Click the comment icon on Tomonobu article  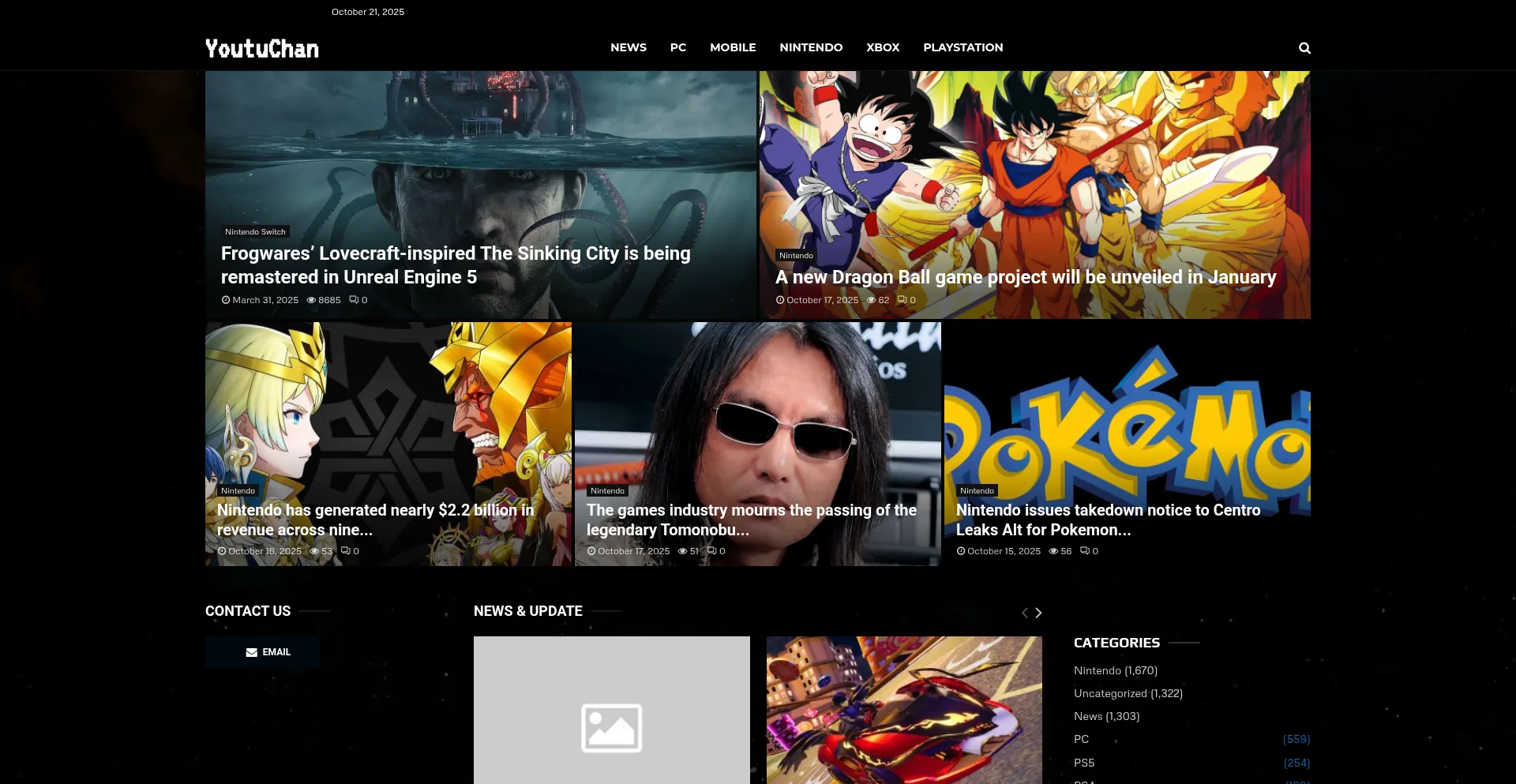tap(711, 551)
